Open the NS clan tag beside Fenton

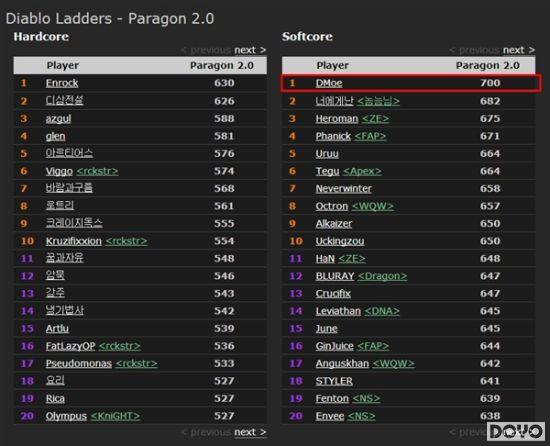(366, 399)
